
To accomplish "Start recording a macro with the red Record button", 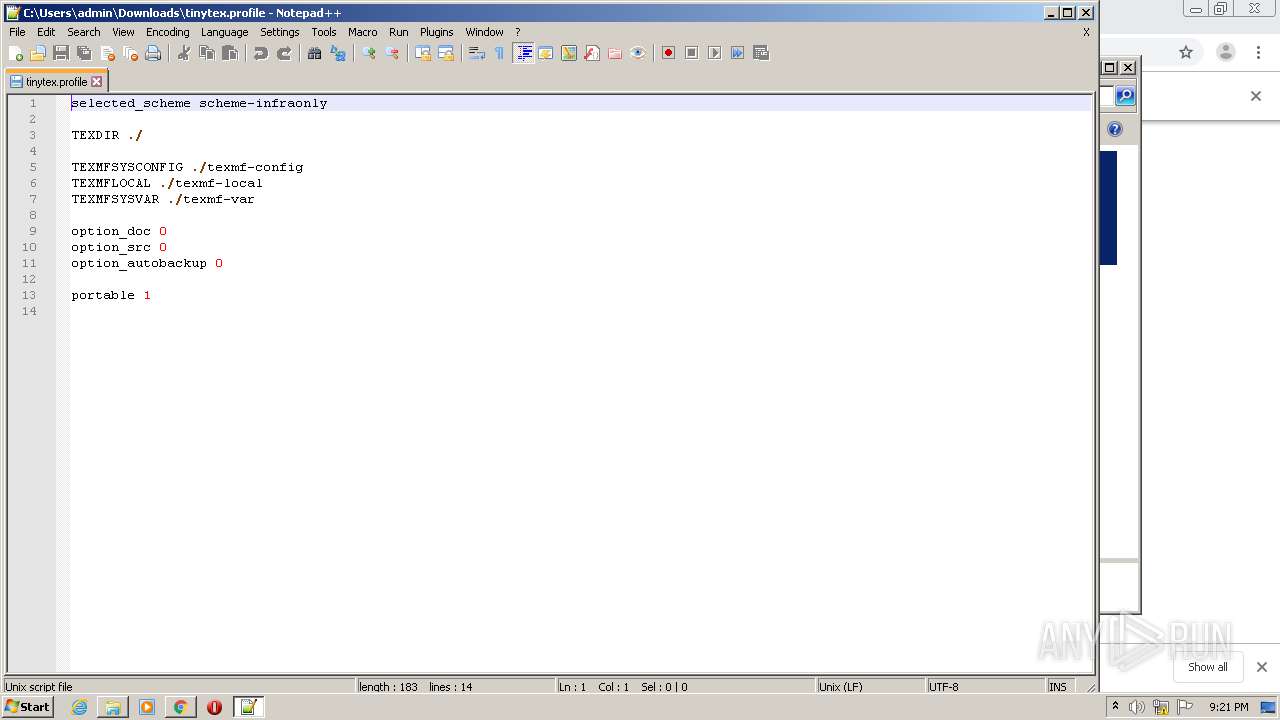I will click(669, 53).
